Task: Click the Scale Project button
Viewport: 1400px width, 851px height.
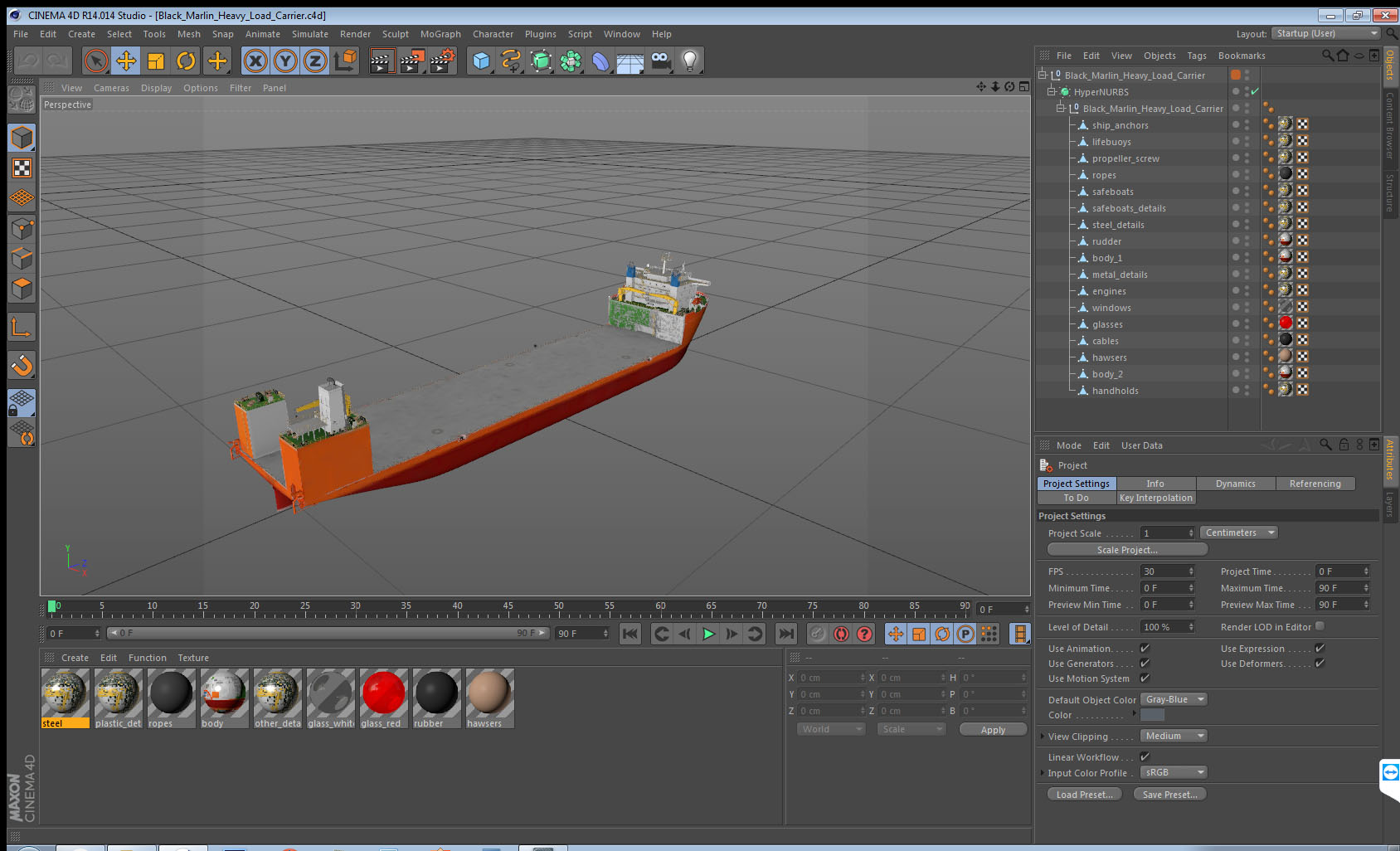Action: click(x=1127, y=549)
